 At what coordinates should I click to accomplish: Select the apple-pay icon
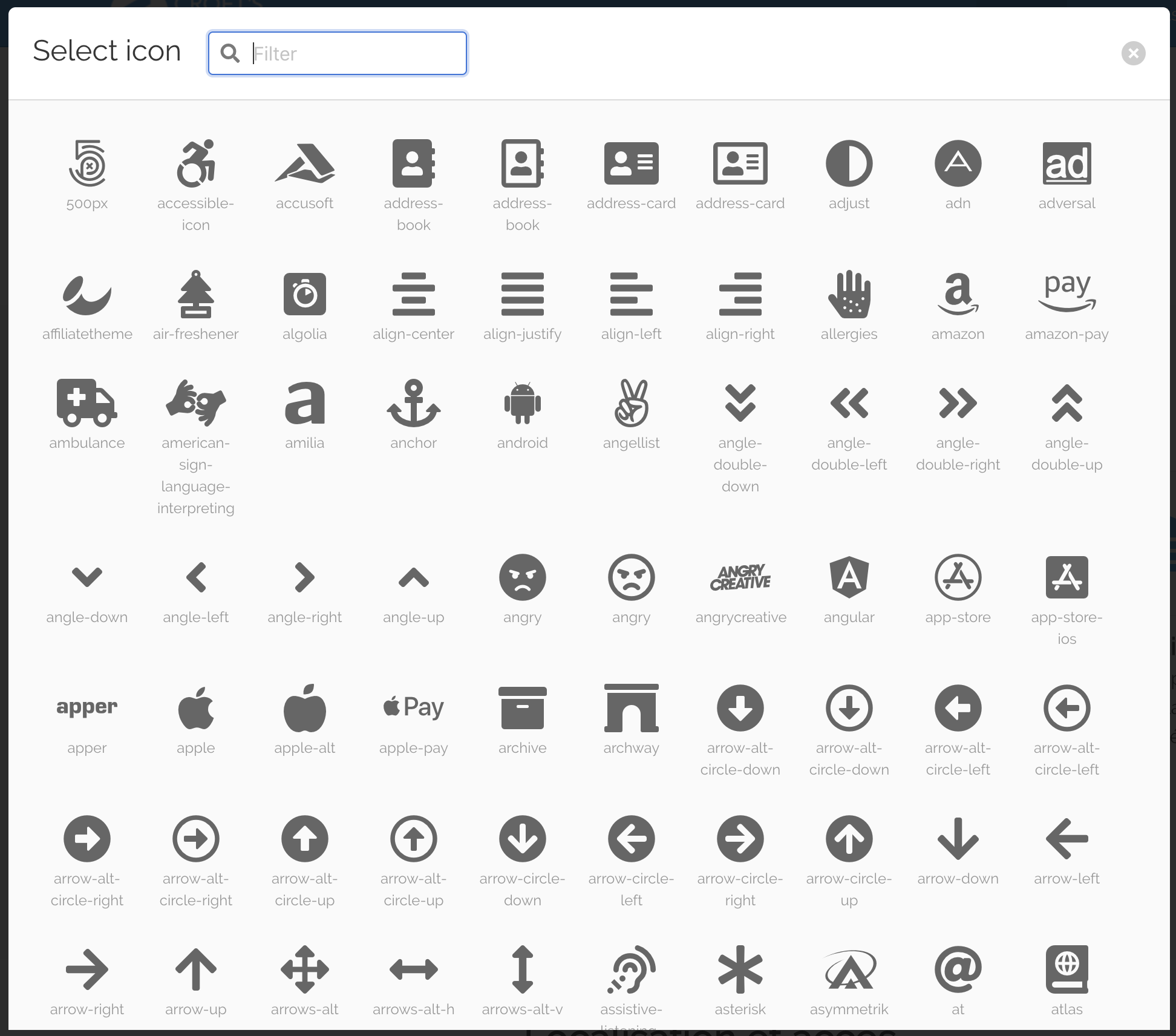tap(413, 707)
